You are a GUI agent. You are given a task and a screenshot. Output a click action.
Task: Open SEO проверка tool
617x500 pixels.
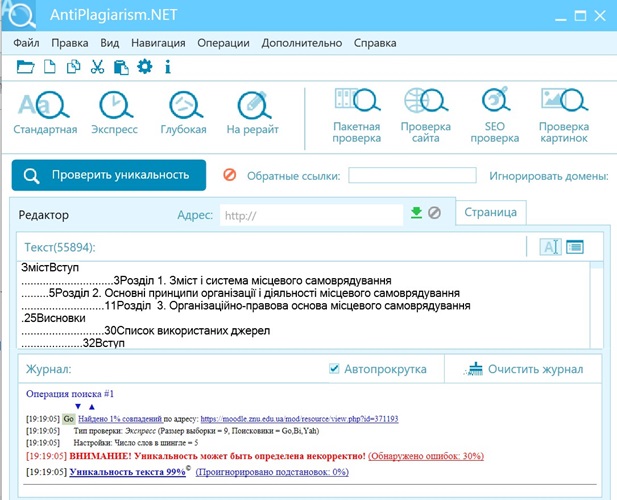(x=495, y=116)
